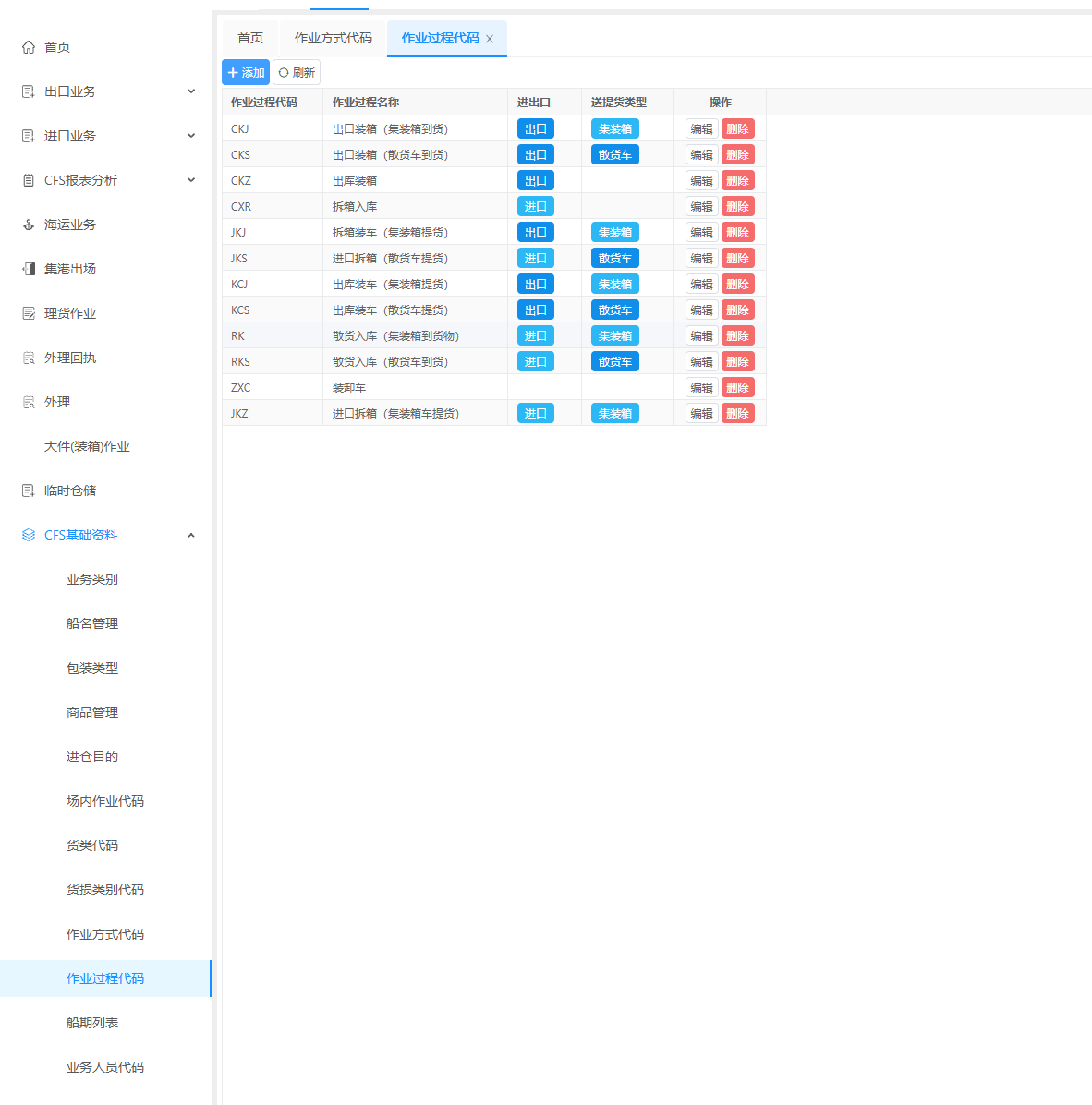
Task: Click the 集装箱 tag in JKZ row
Action: tap(614, 414)
